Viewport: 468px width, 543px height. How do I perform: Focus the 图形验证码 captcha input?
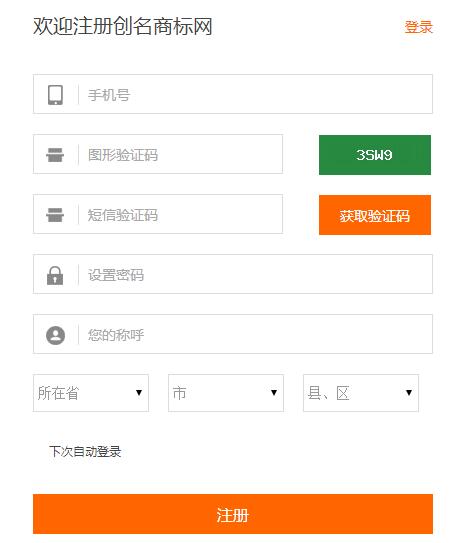(x=158, y=154)
